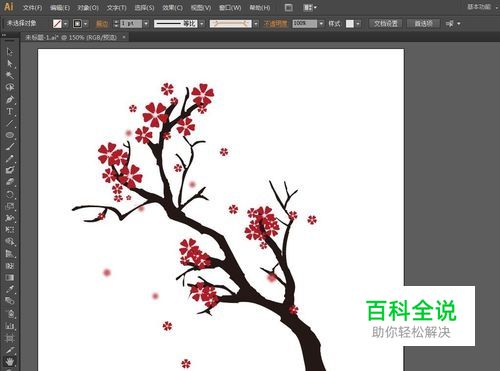Select the Type tool

[9, 111]
